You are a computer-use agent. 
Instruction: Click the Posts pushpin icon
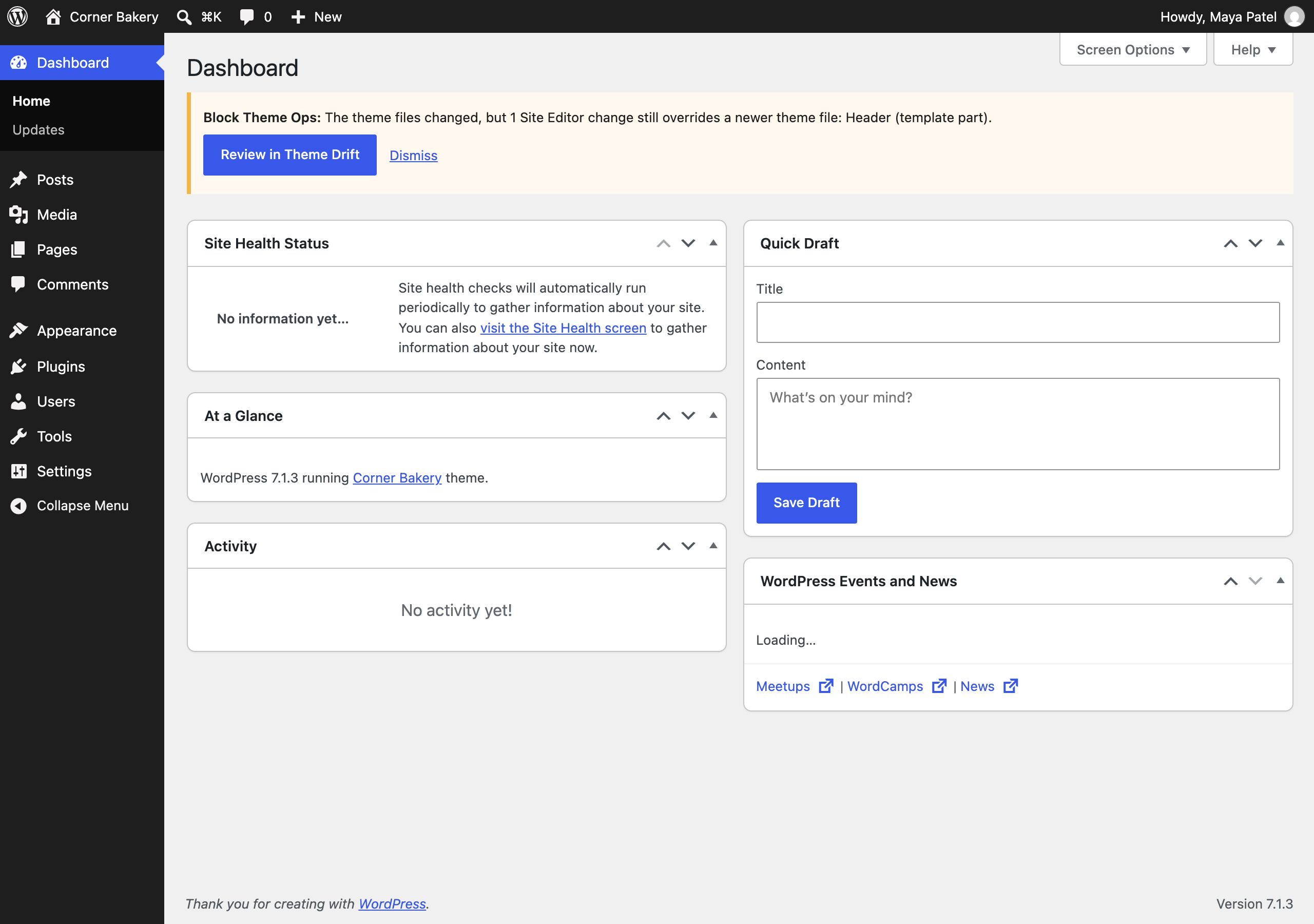[18, 180]
